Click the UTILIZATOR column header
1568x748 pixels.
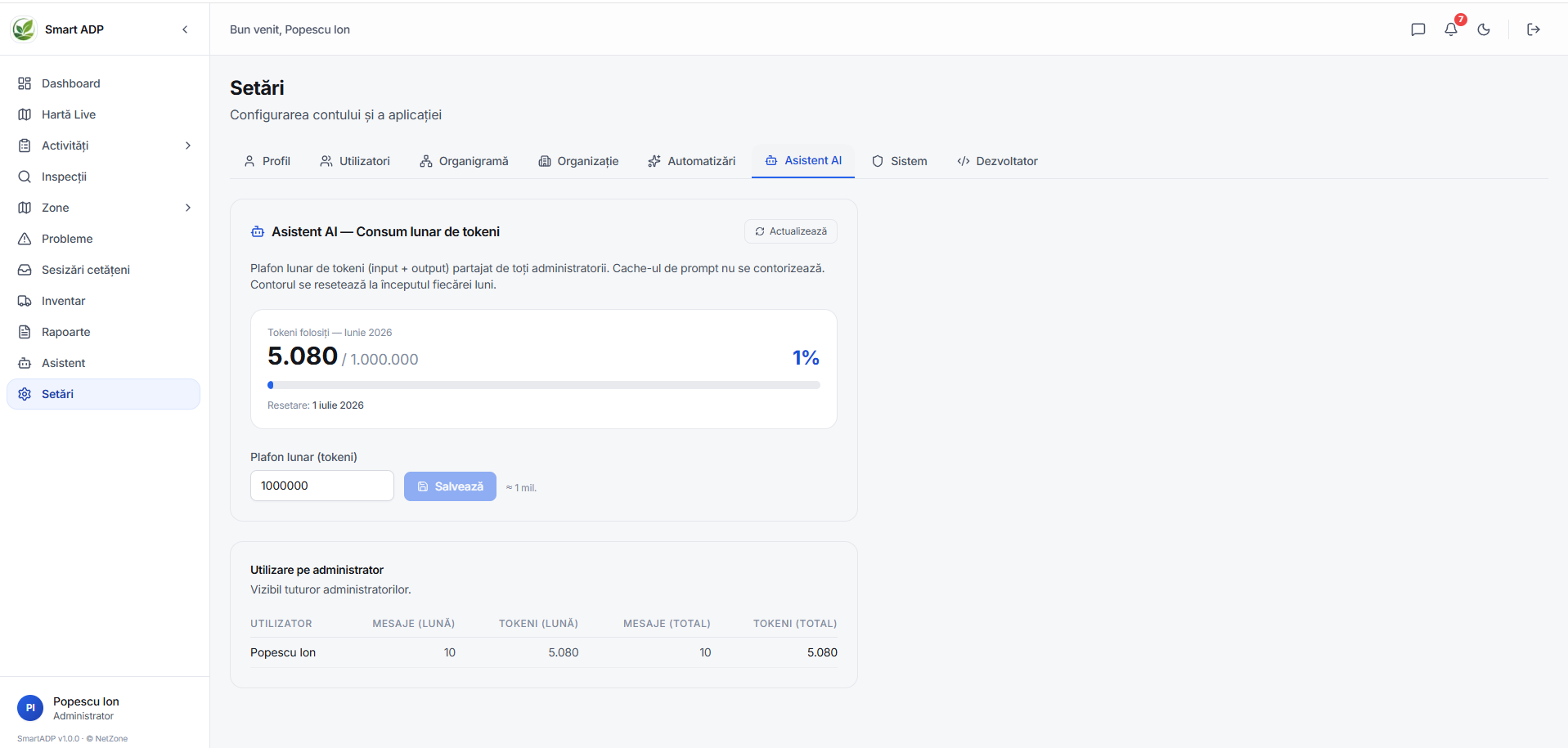(x=281, y=624)
